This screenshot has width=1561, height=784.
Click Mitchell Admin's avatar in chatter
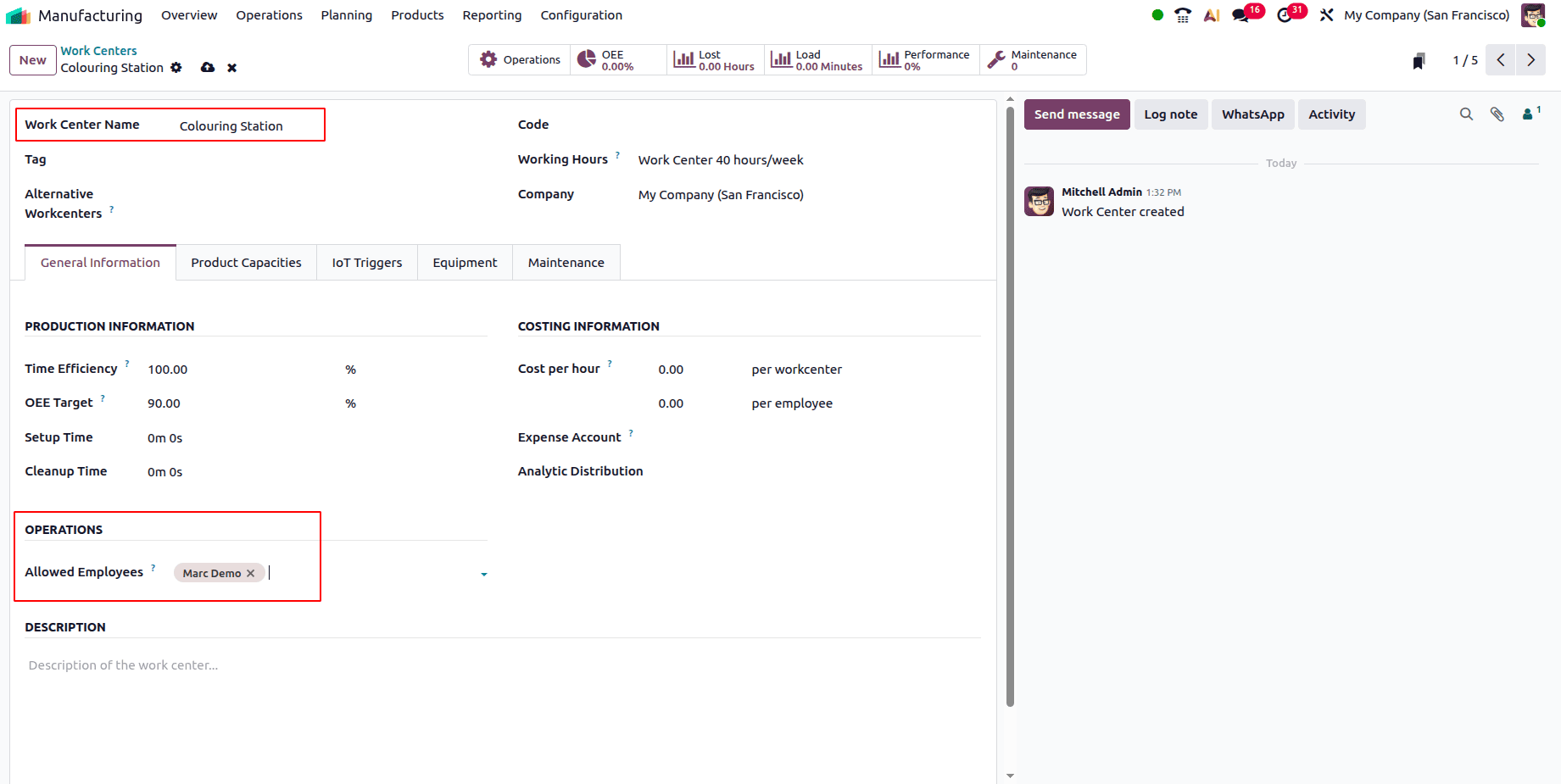click(1040, 202)
